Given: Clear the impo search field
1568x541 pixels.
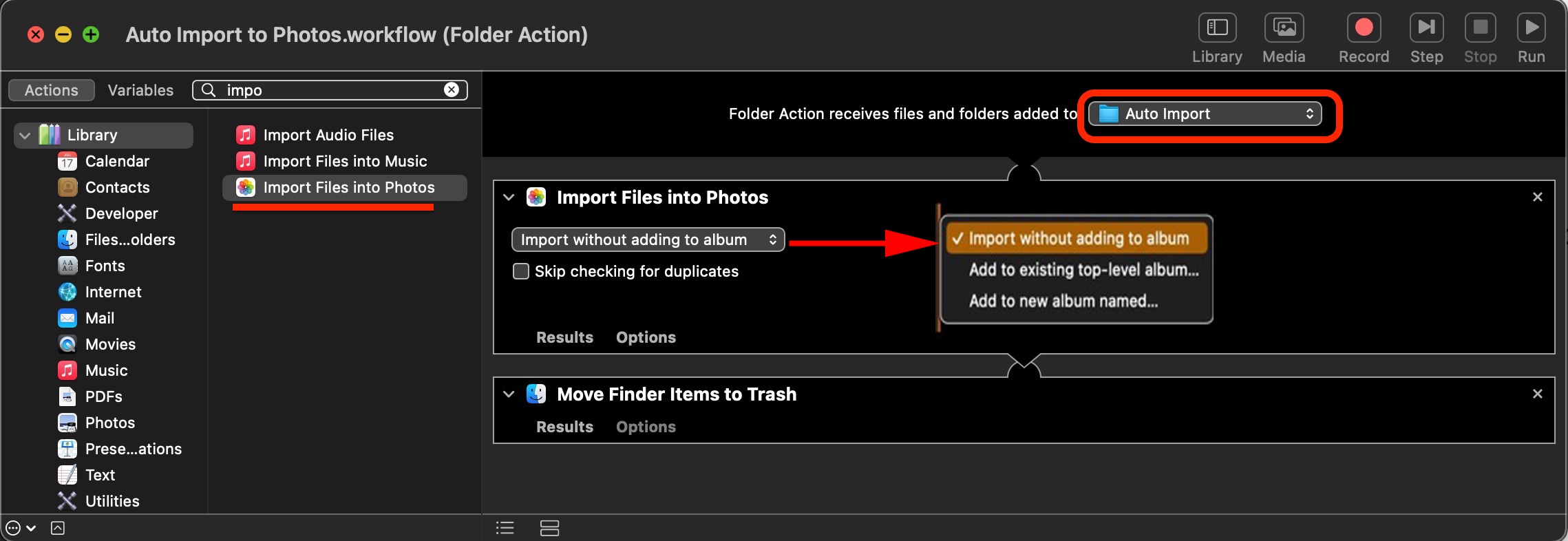Looking at the screenshot, I should click(x=451, y=89).
